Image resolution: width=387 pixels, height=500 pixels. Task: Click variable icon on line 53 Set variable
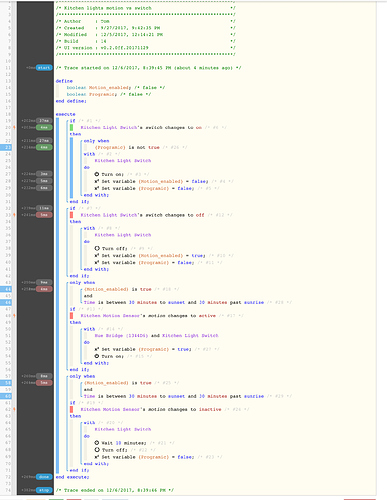point(97,349)
